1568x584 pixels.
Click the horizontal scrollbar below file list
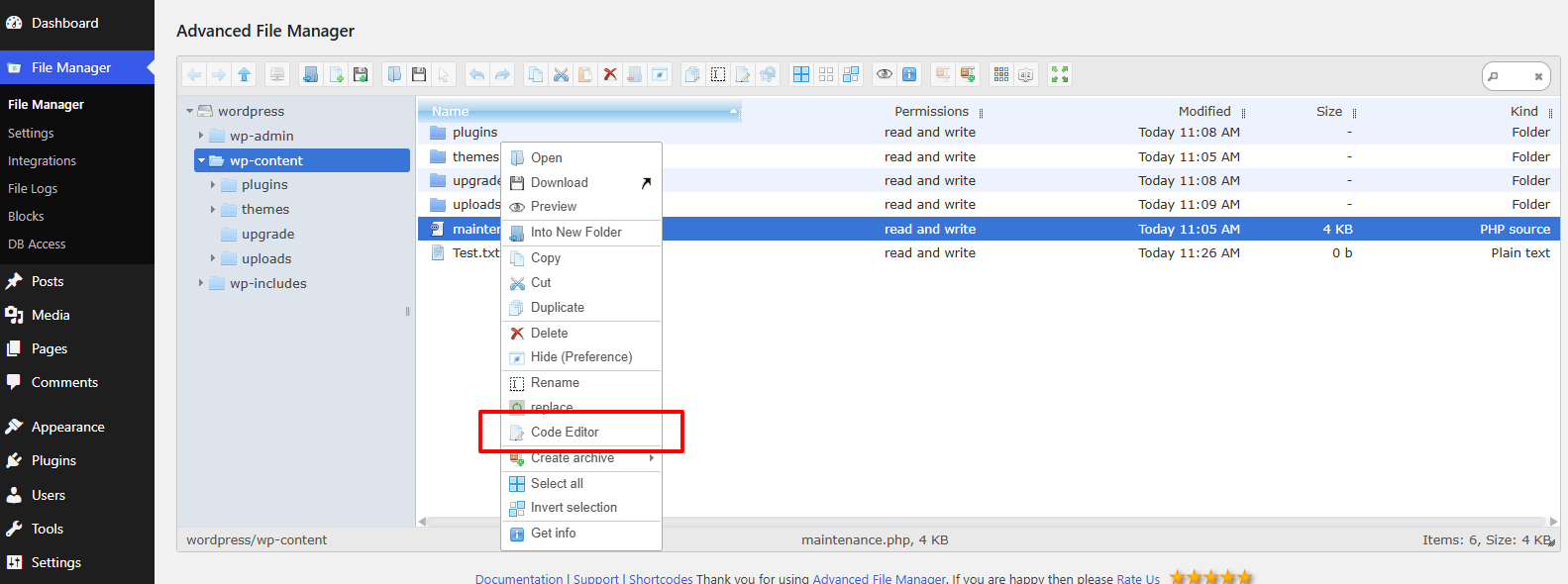click(x=987, y=521)
